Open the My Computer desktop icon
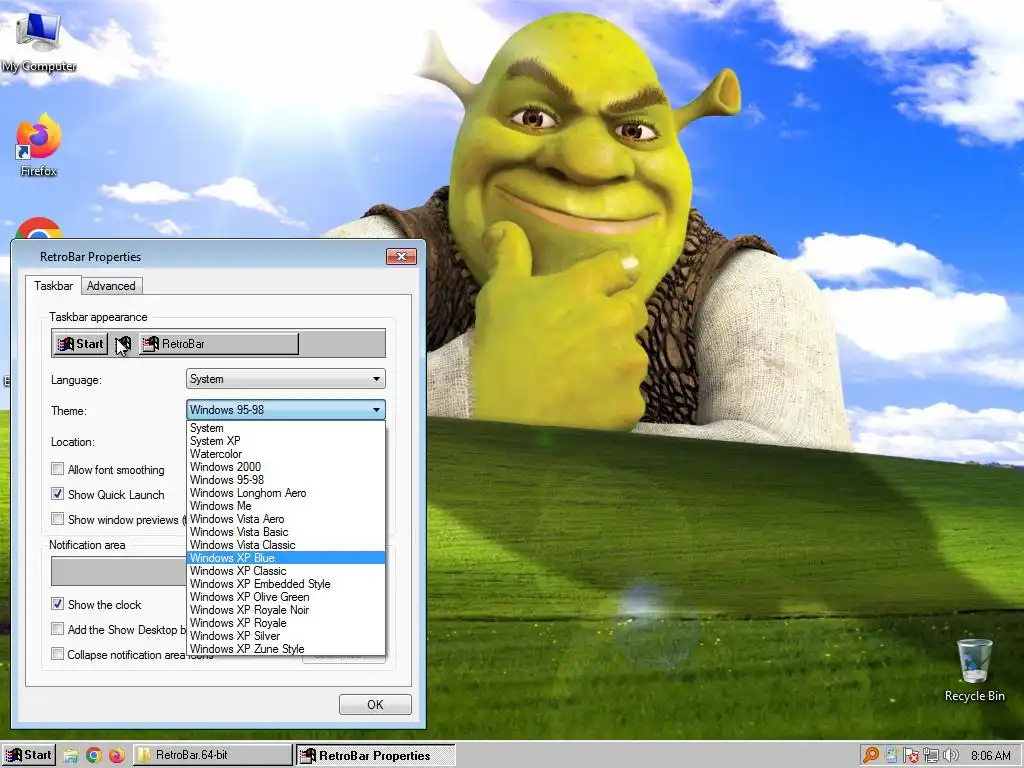 [x=39, y=42]
